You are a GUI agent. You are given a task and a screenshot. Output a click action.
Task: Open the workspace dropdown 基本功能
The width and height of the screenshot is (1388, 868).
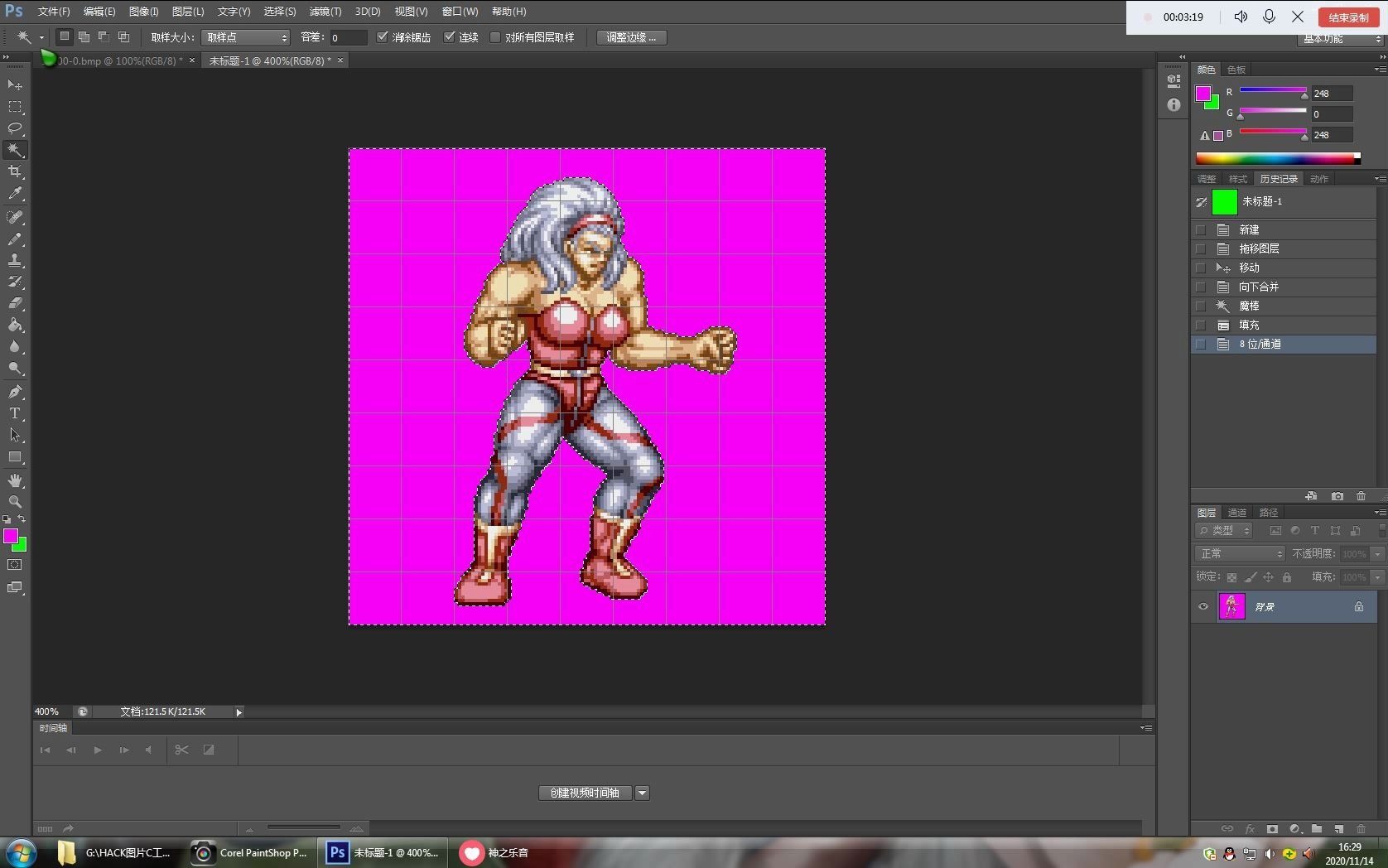(x=1341, y=39)
